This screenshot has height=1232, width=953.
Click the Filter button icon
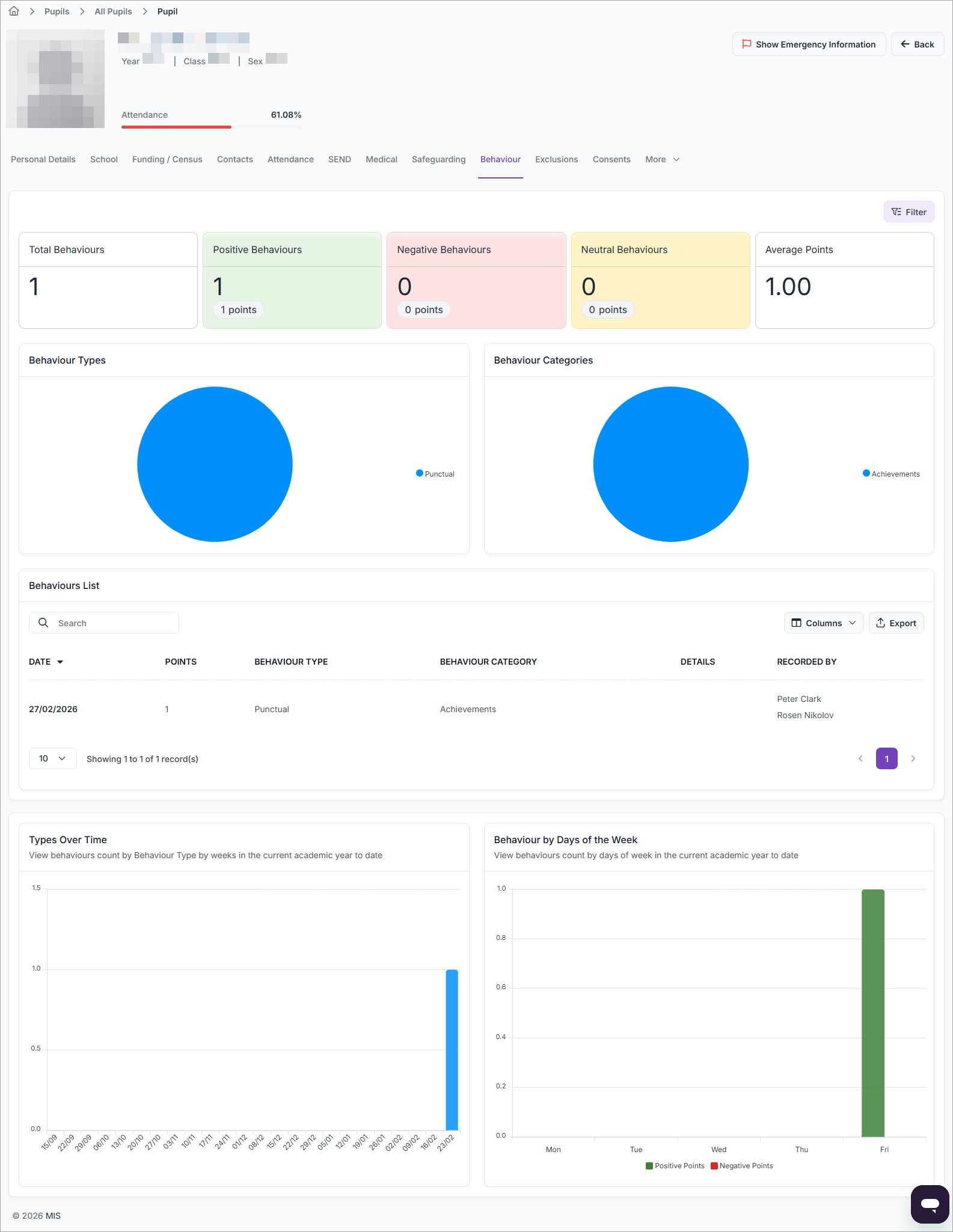click(x=896, y=212)
